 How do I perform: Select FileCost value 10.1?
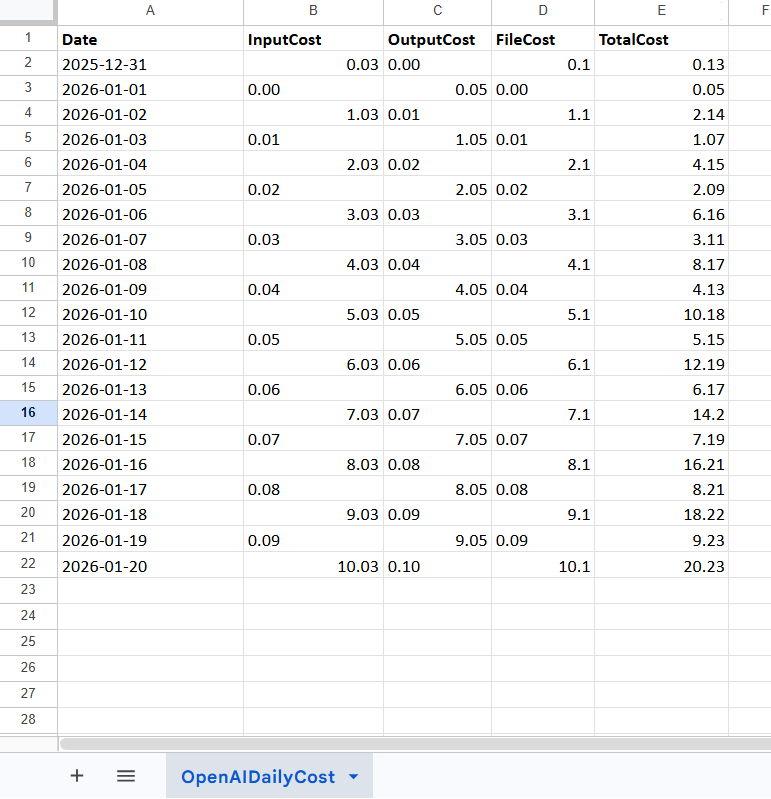click(543, 565)
